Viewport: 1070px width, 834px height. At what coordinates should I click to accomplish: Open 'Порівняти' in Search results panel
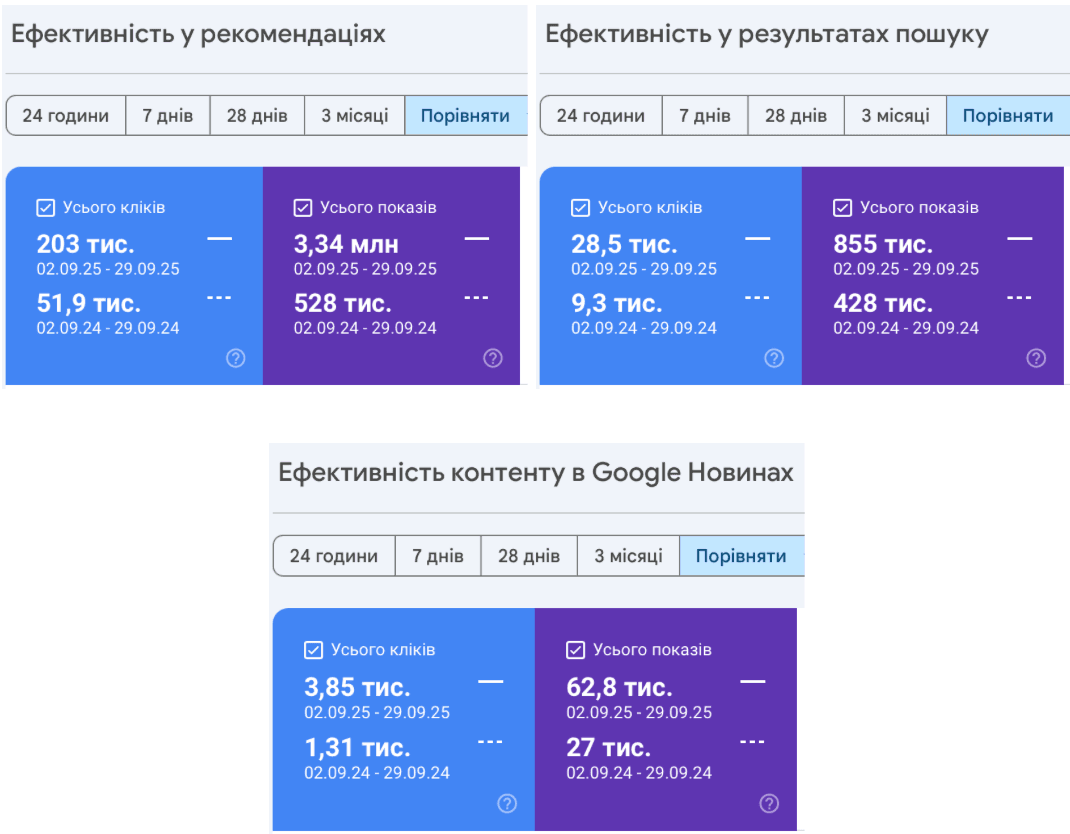[x=1007, y=116]
